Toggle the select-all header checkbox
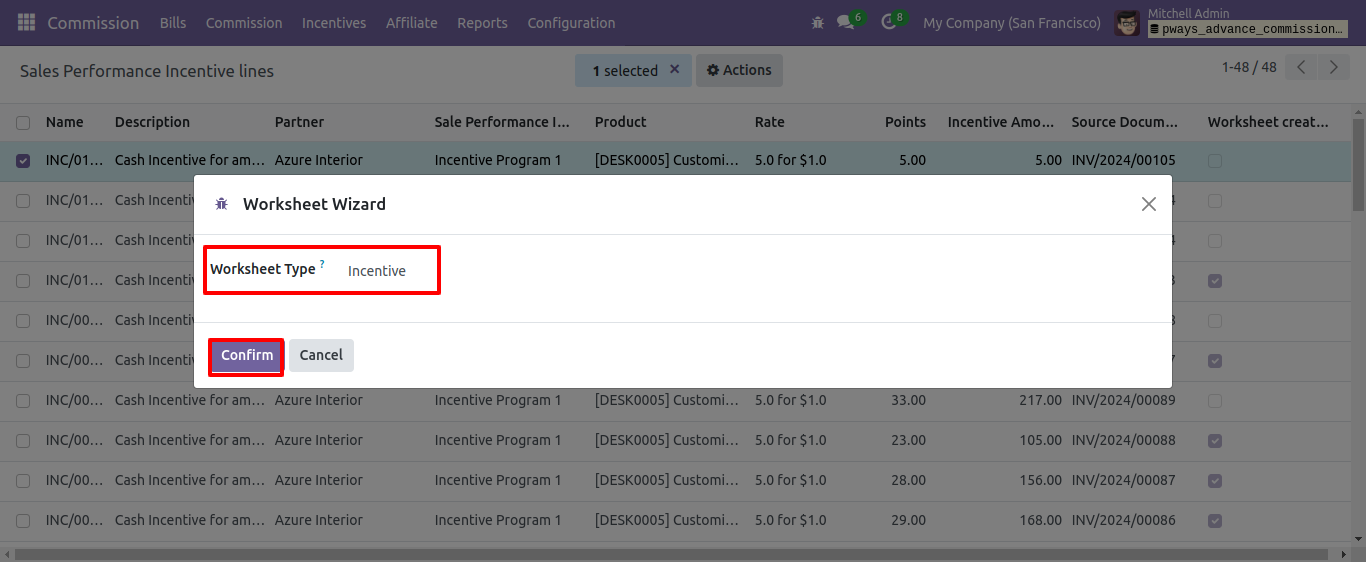The image size is (1366, 562). (x=23, y=122)
